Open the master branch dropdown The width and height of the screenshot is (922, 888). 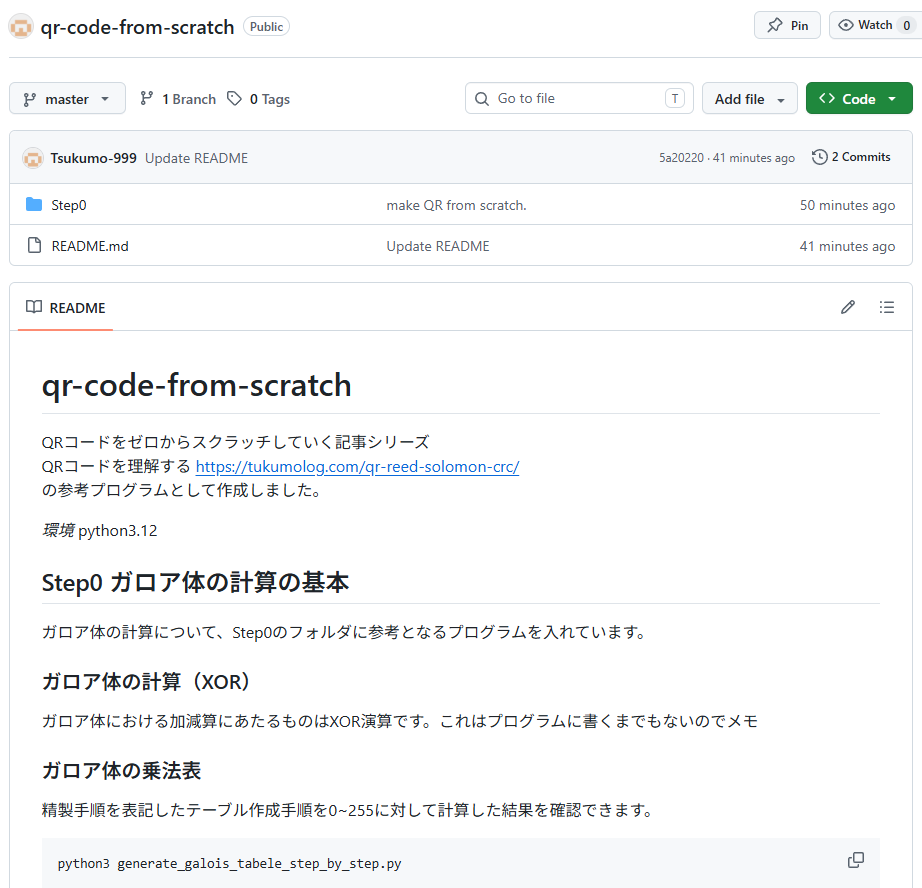point(67,99)
